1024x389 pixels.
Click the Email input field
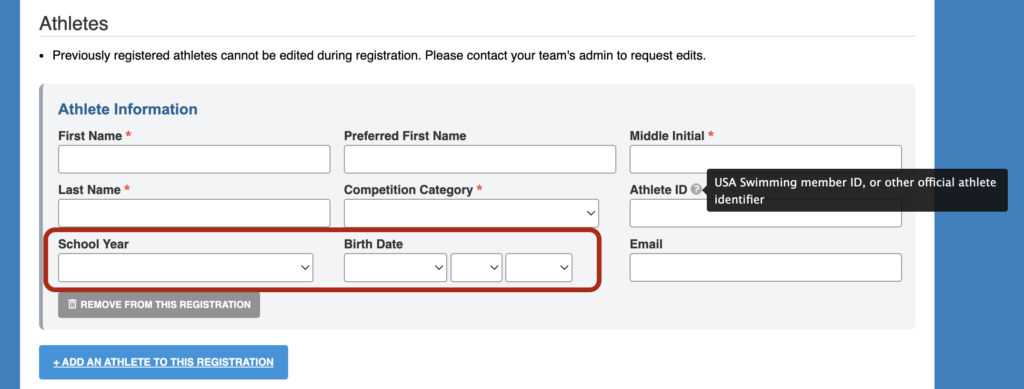pos(765,268)
